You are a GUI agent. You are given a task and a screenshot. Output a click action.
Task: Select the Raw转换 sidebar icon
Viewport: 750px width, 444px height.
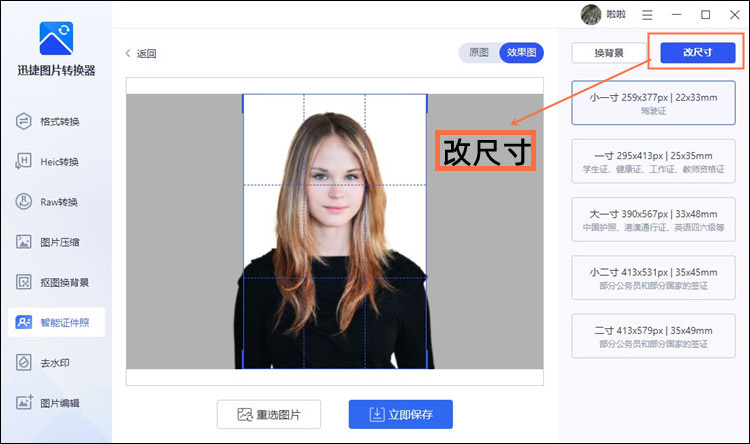coord(24,202)
